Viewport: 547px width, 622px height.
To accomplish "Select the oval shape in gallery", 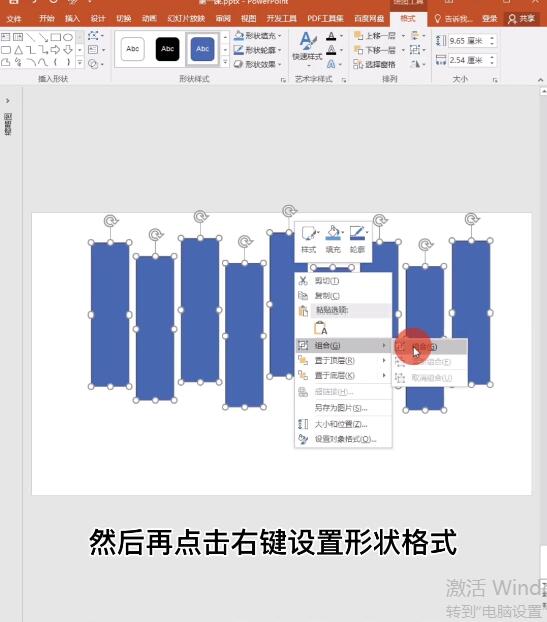I will (68, 38).
